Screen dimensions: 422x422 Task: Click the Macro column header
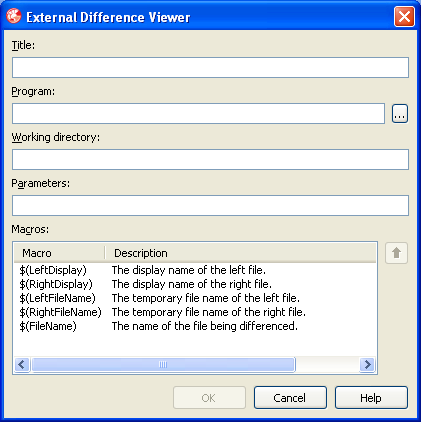60,253
